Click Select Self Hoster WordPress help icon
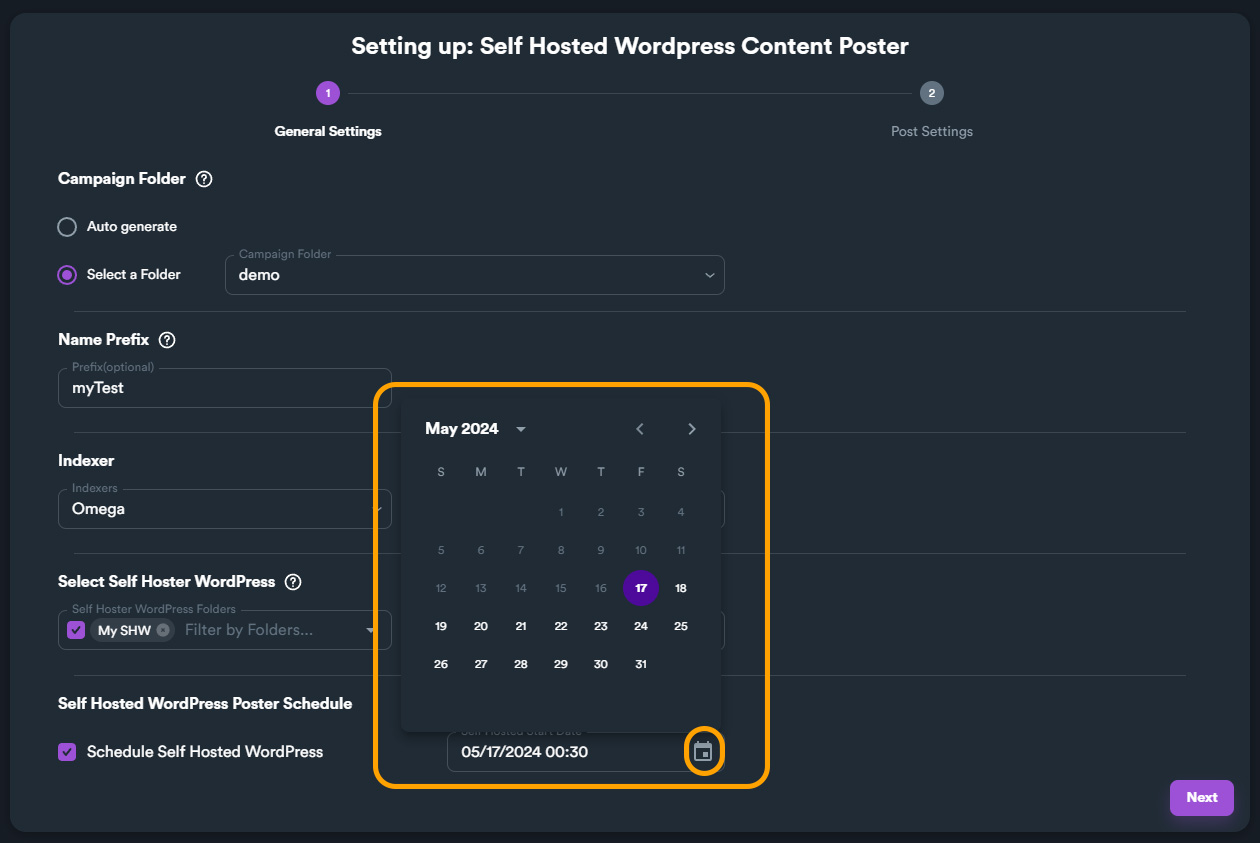Image resolution: width=1260 pixels, height=843 pixels. [x=293, y=582]
